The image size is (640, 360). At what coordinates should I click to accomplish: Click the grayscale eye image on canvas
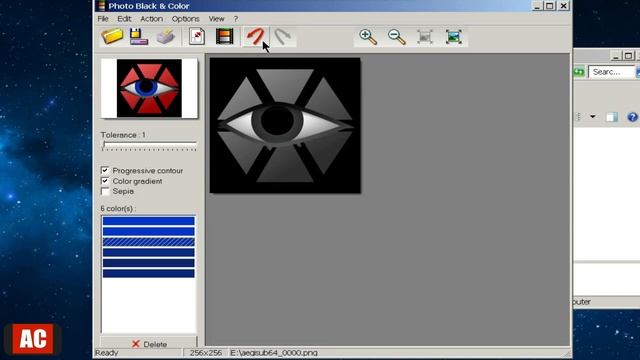pos(285,125)
